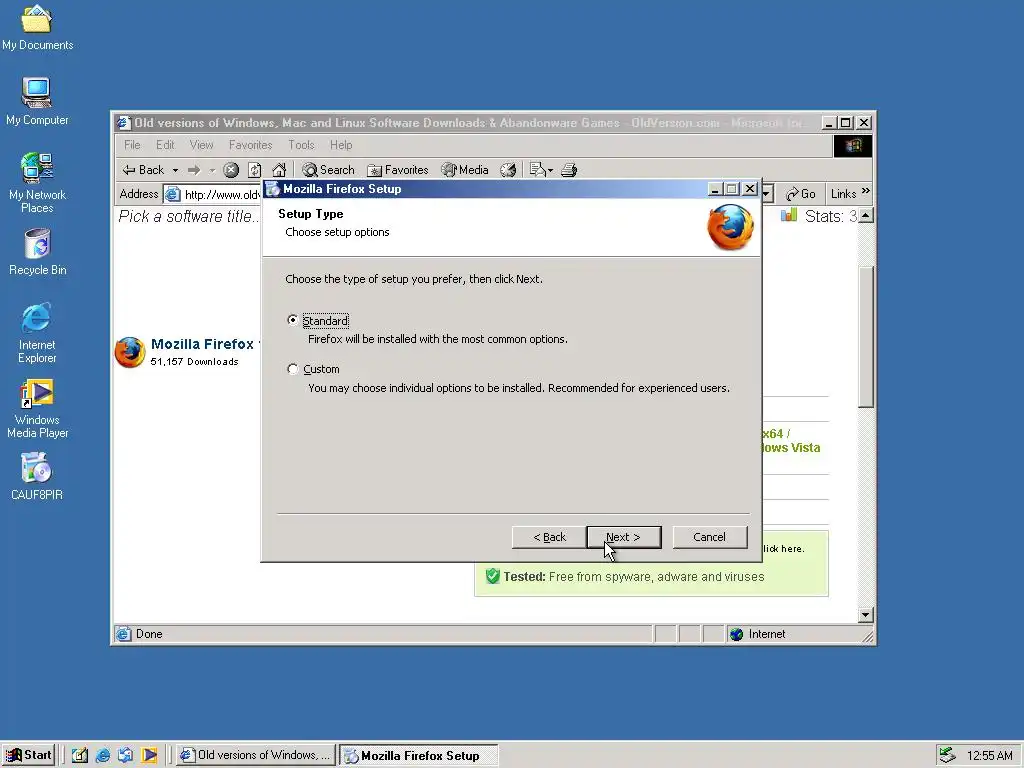Open the CAUF8PIR desktop icon
Screen dimensions: 1024x768
(37, 477)
